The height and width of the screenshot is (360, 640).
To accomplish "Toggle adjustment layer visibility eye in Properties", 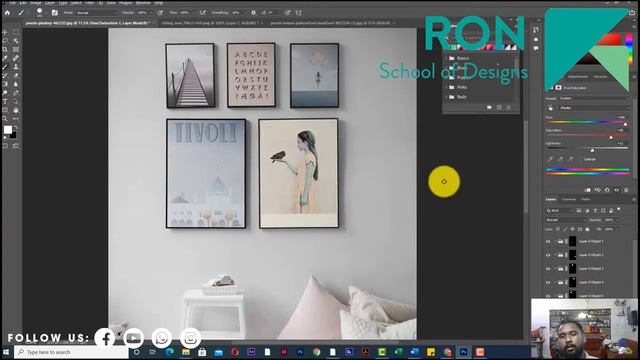I will click(x=616, y=190).
